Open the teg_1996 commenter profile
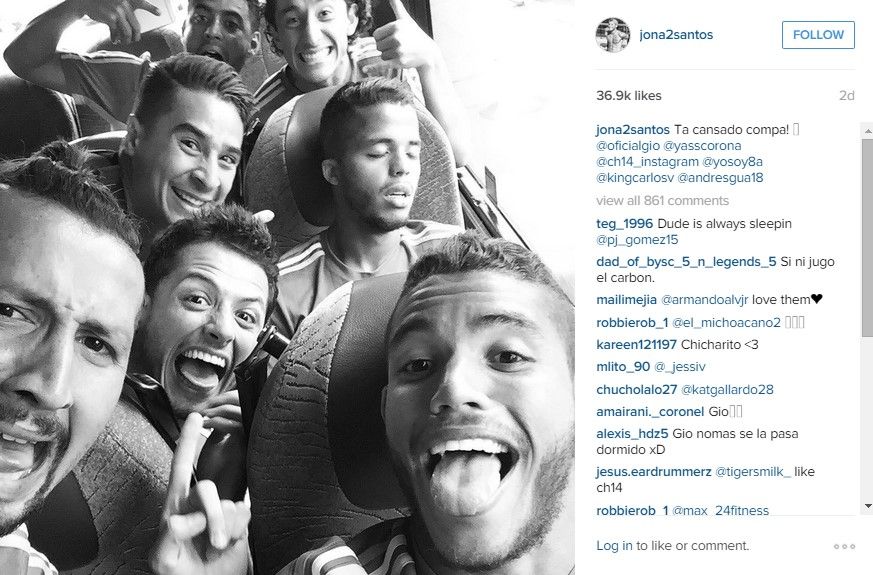 [x=624, y=224]
